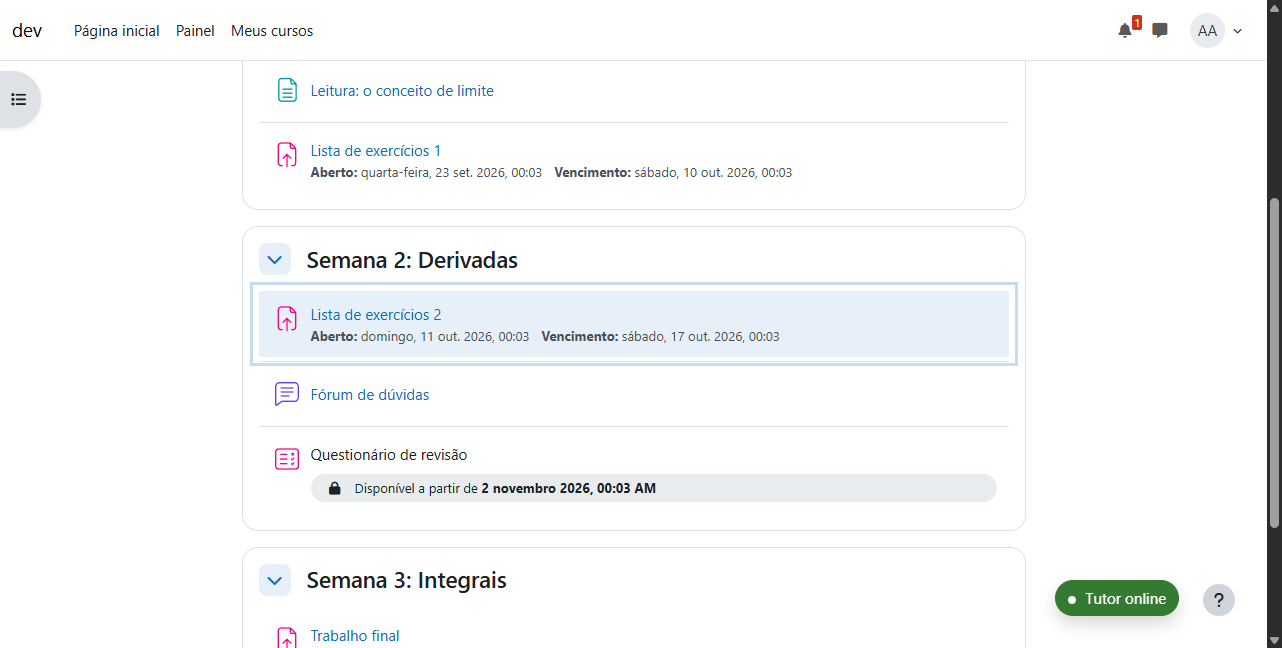Image resolution: width=1282 pixels, height=648 pixels.
Task: Click the Aberto domingo, 11 out. 2026 date
Action: [420, 337]
